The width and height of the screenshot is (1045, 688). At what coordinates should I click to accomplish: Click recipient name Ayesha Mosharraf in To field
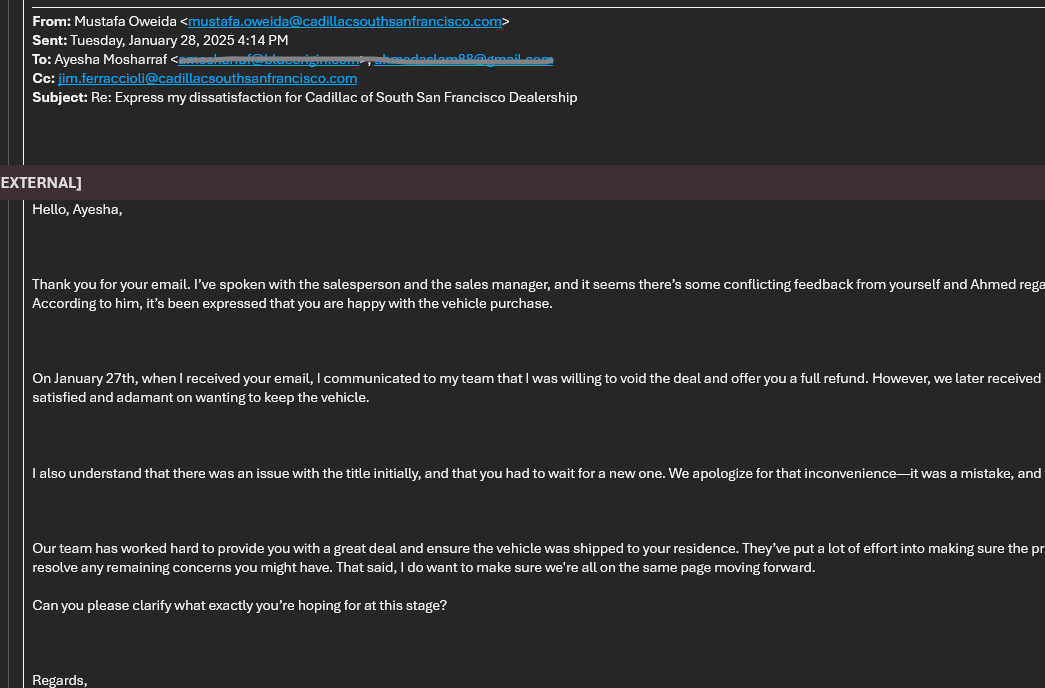[x=110, y=59]
